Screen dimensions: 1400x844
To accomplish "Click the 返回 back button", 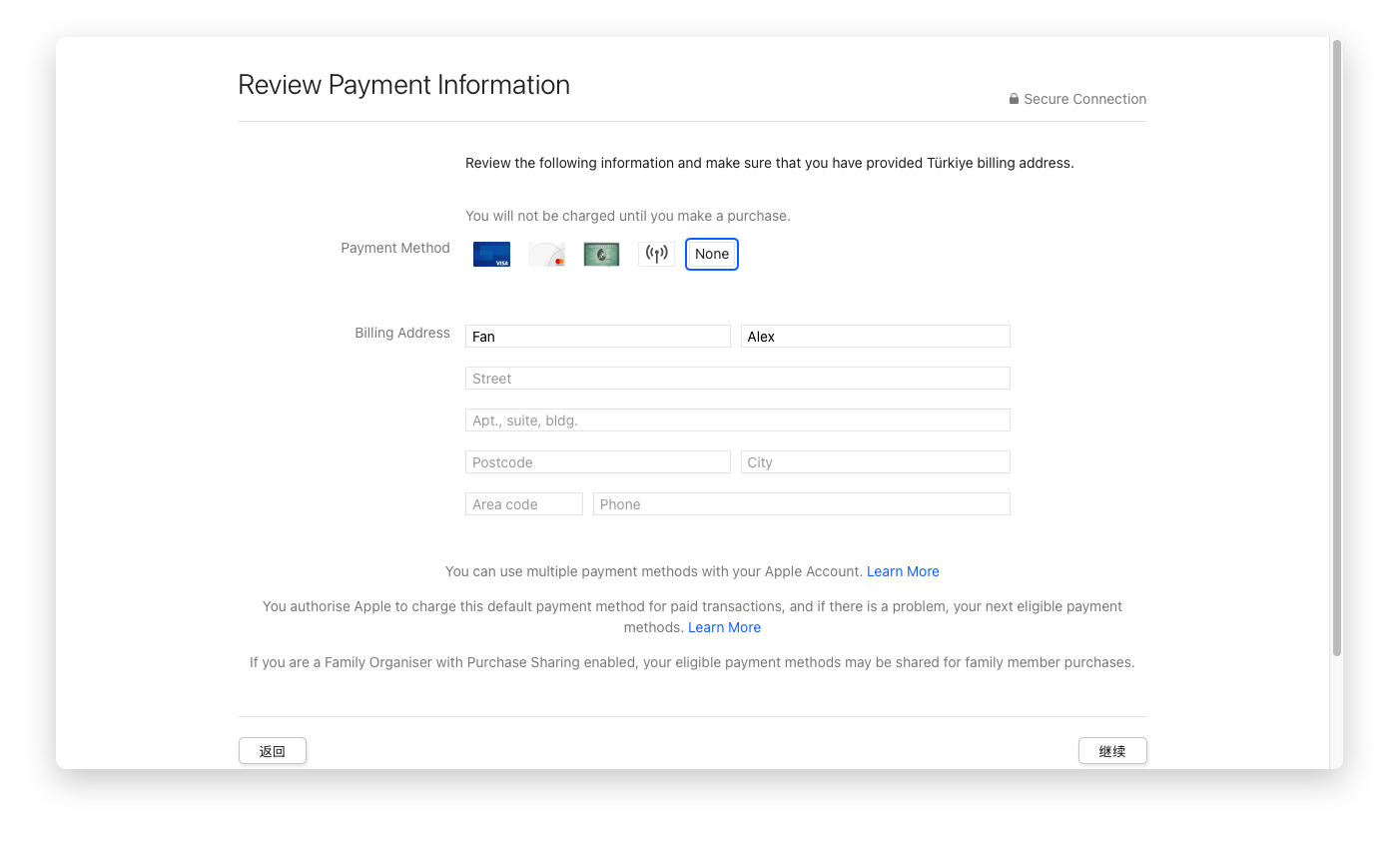I will [x=273, y=751].
